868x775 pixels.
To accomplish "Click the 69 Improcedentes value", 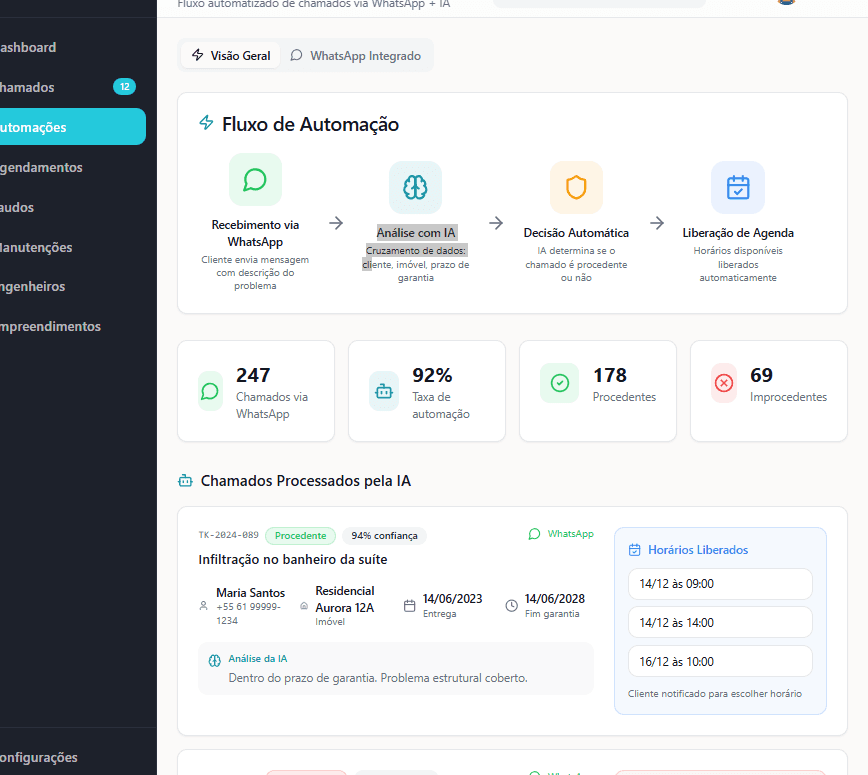I will pyautogui.click(x=761, y=375).
